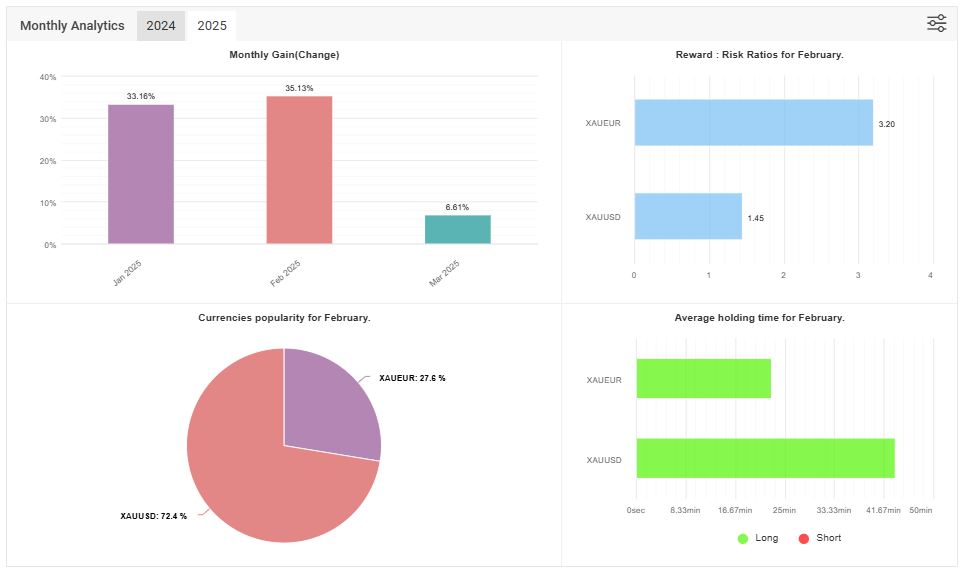Click the green Long legend dot
The image size is (967, 573).
point(743,539)
